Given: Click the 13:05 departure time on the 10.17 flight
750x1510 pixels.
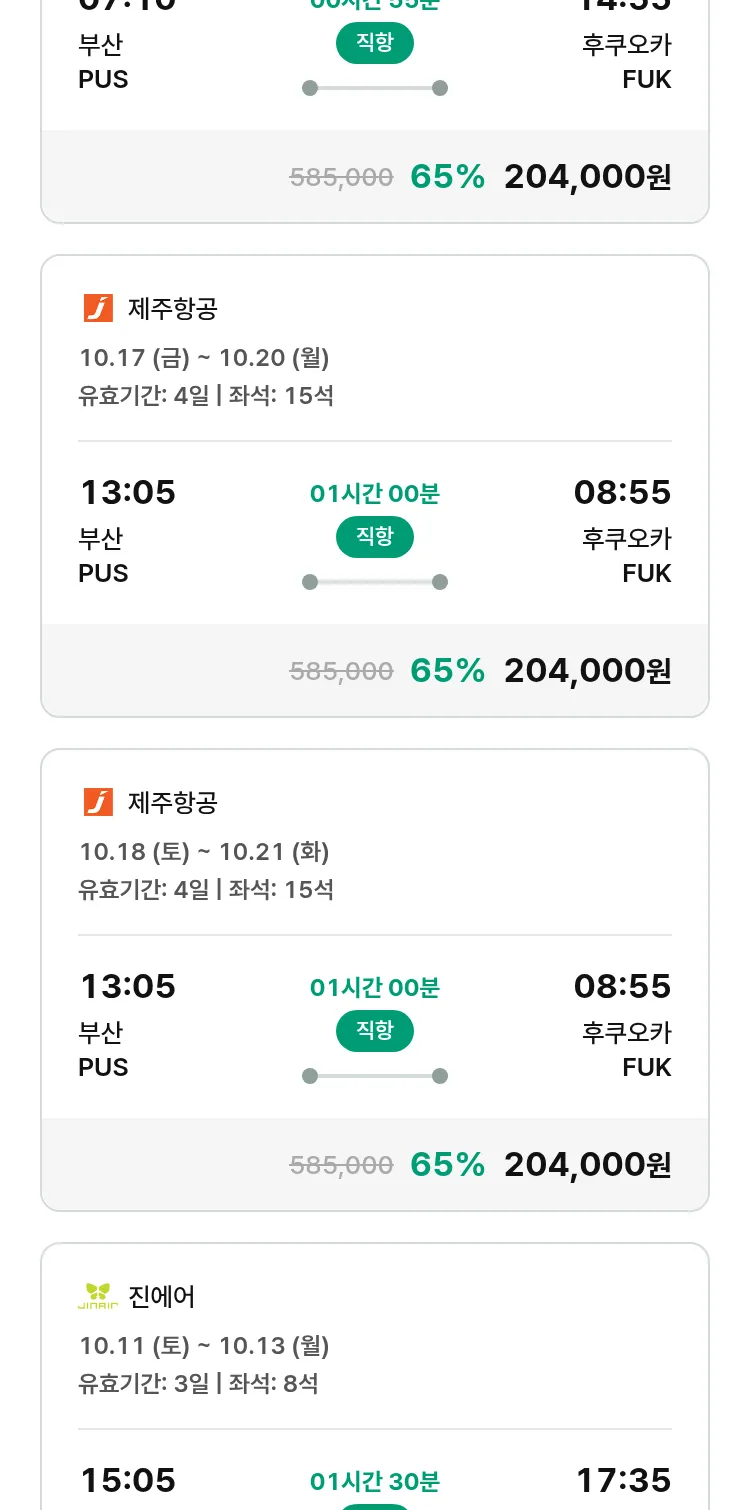Looking at the screenshot, I should pyautogui.click(x=127, y=492).
